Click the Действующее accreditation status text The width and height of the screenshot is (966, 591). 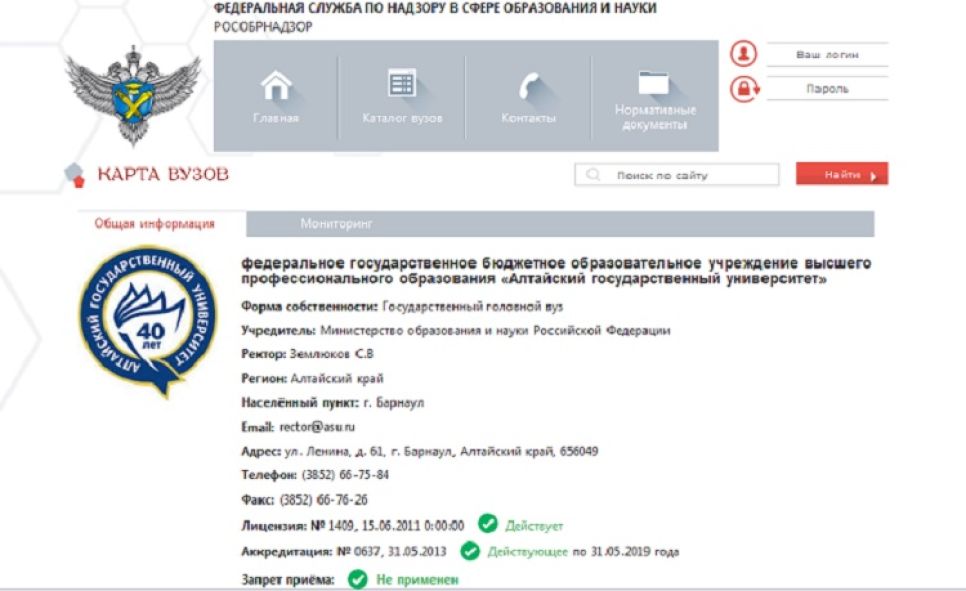[527, 551]
